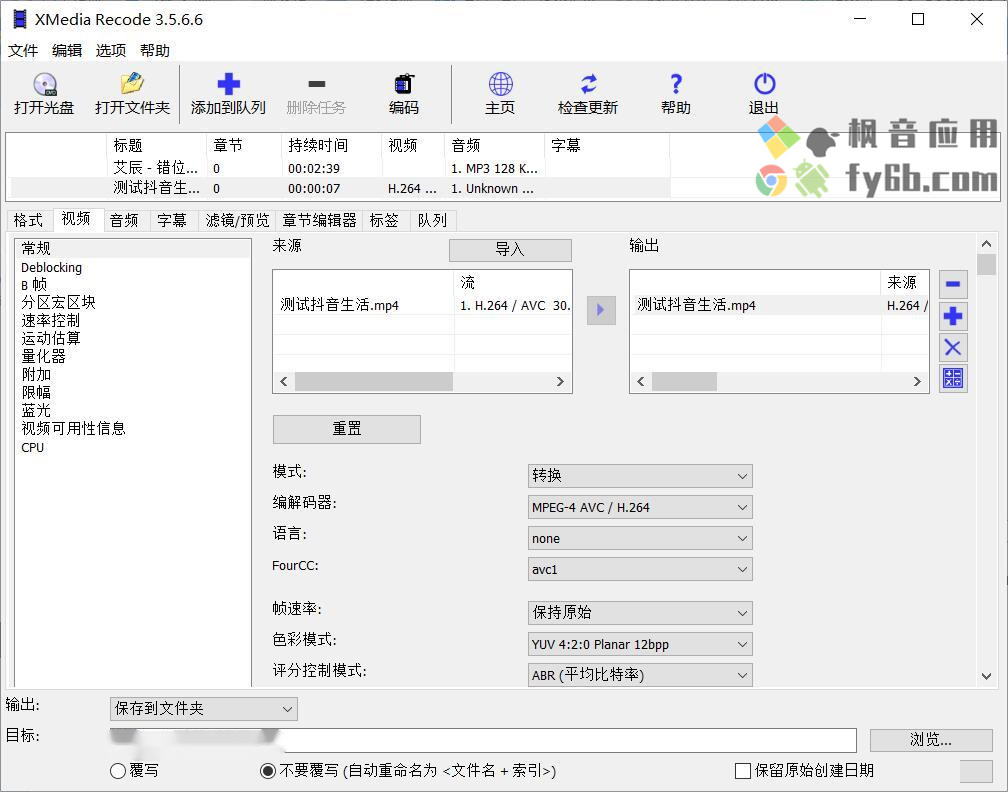Click the 重置 button

point(346,429)
